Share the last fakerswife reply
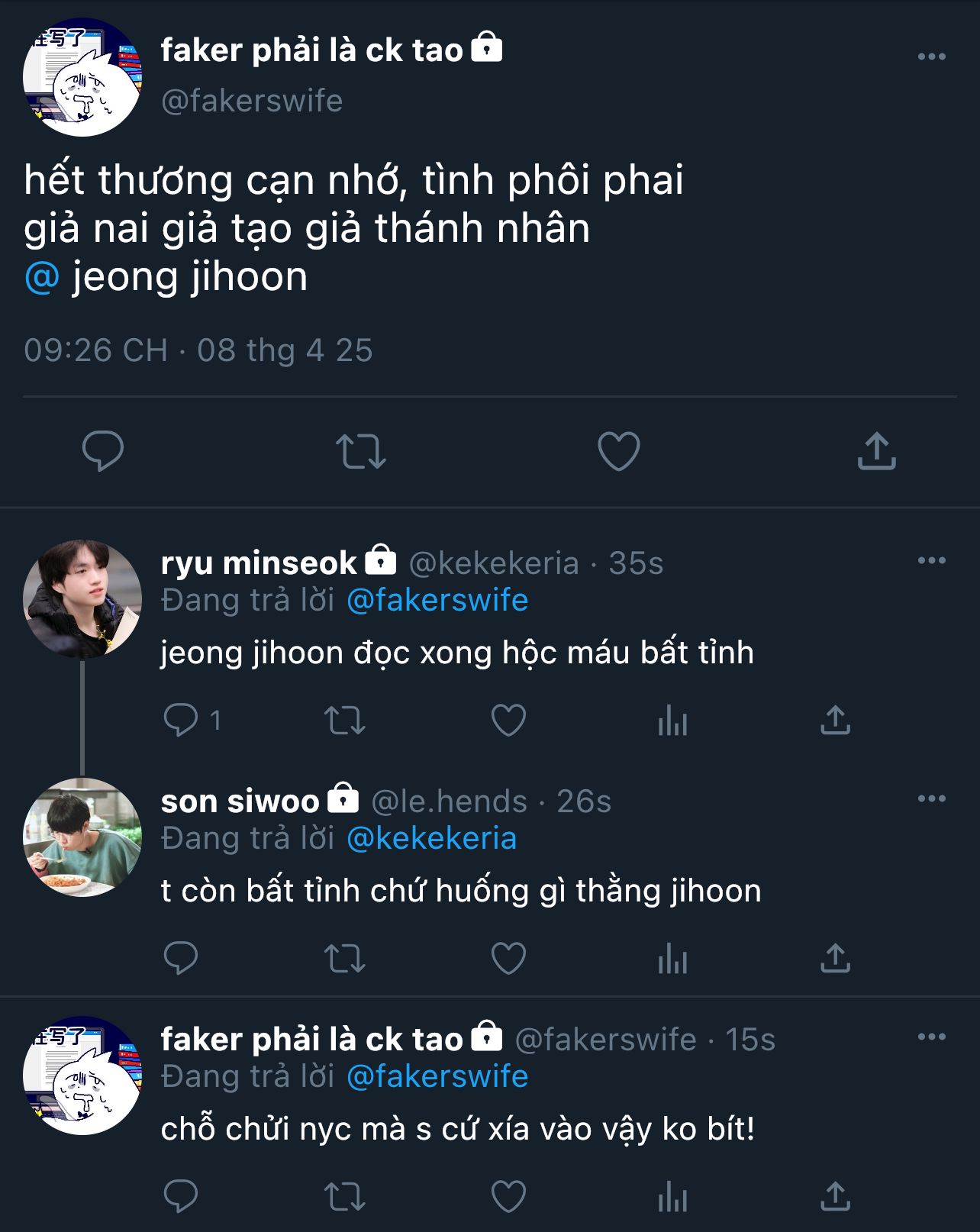 [x=835, y=1196]
